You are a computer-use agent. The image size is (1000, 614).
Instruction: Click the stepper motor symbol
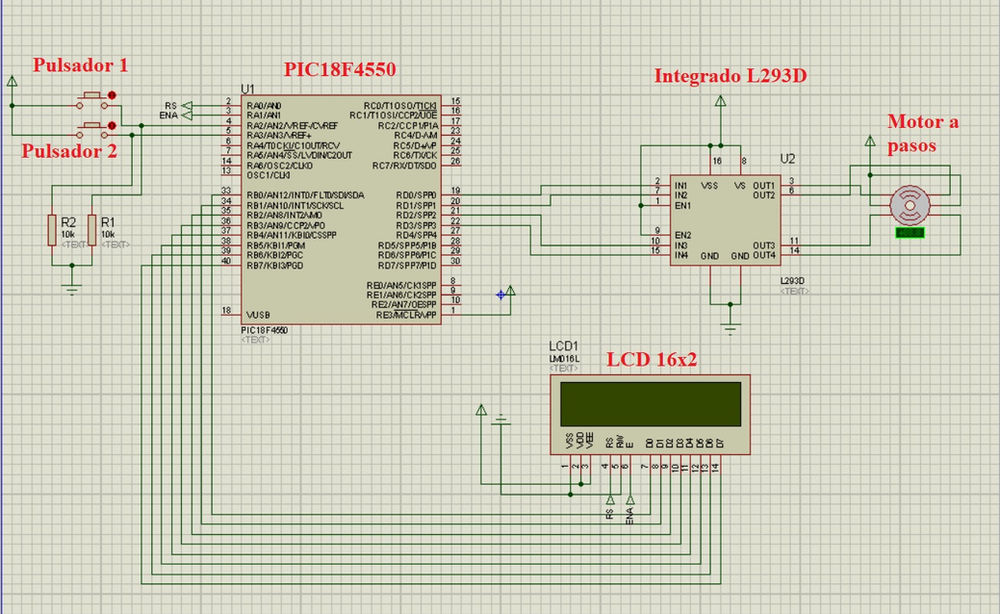pos(910,205)
